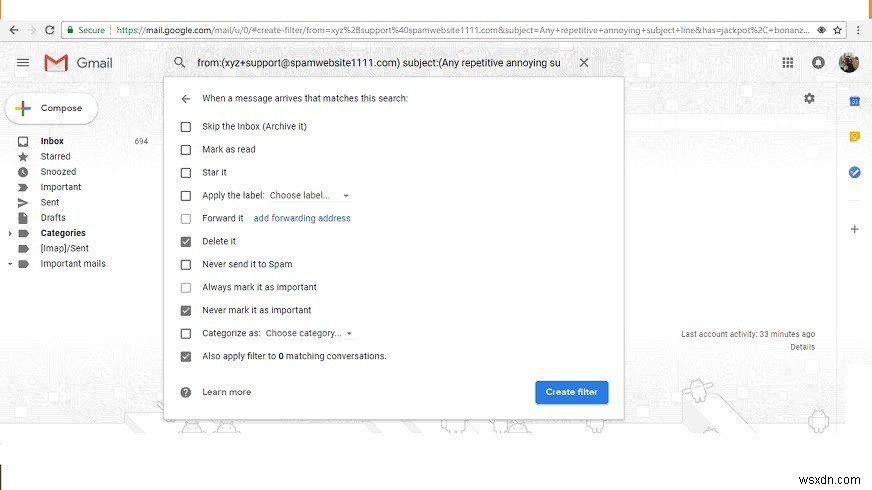
Task: Uncheck Never mark it as important
Action: pos(186,310)
